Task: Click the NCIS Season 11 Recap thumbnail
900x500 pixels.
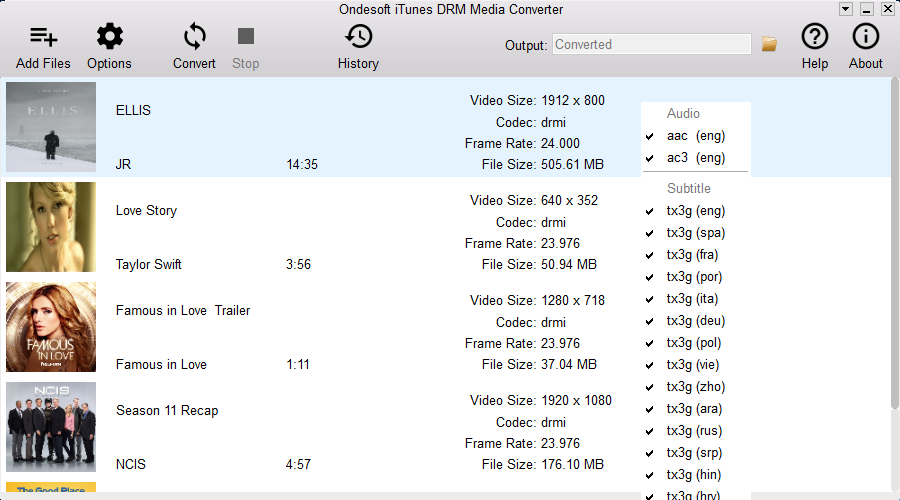Action: (x=51, y=427)
